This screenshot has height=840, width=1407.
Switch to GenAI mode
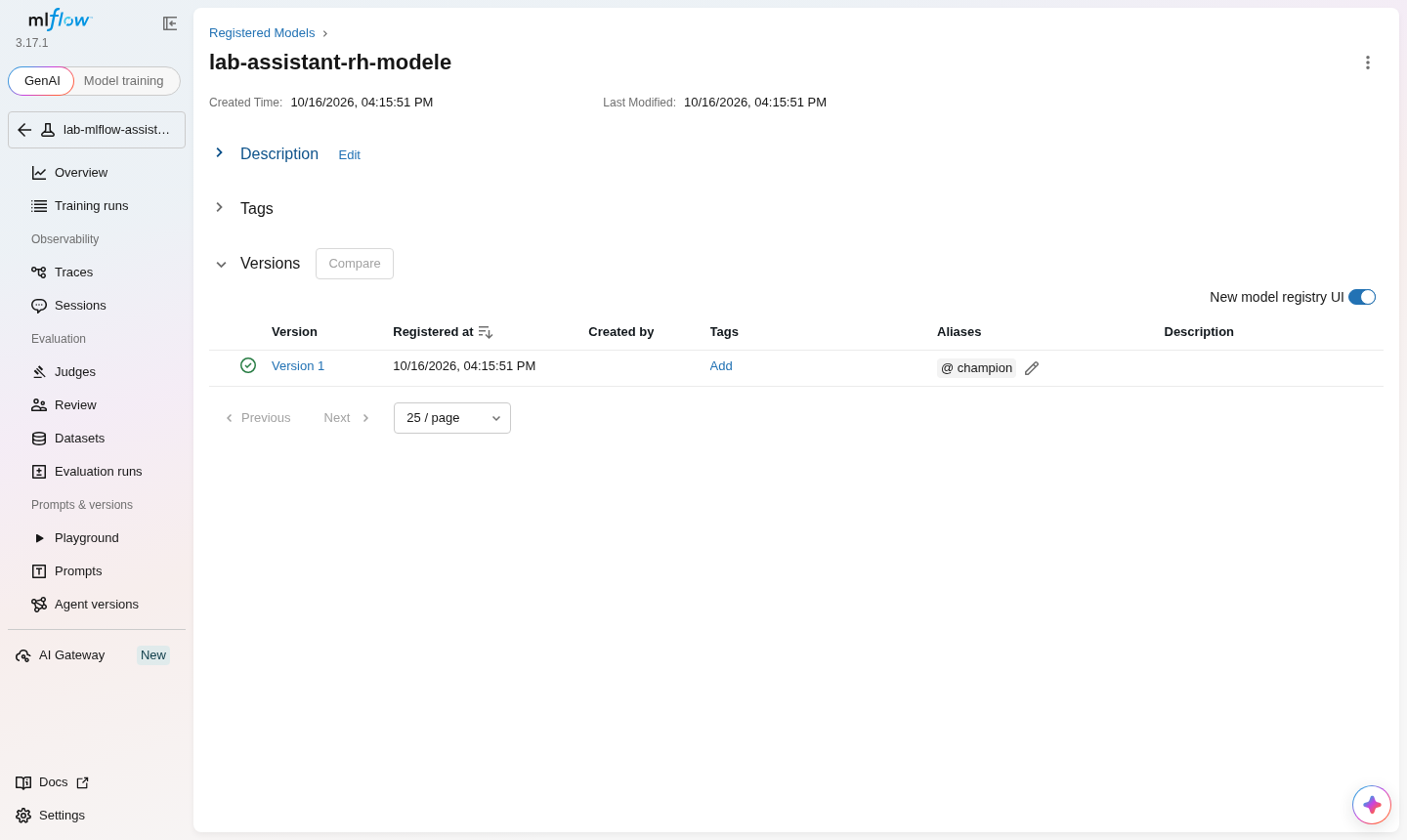42,81
